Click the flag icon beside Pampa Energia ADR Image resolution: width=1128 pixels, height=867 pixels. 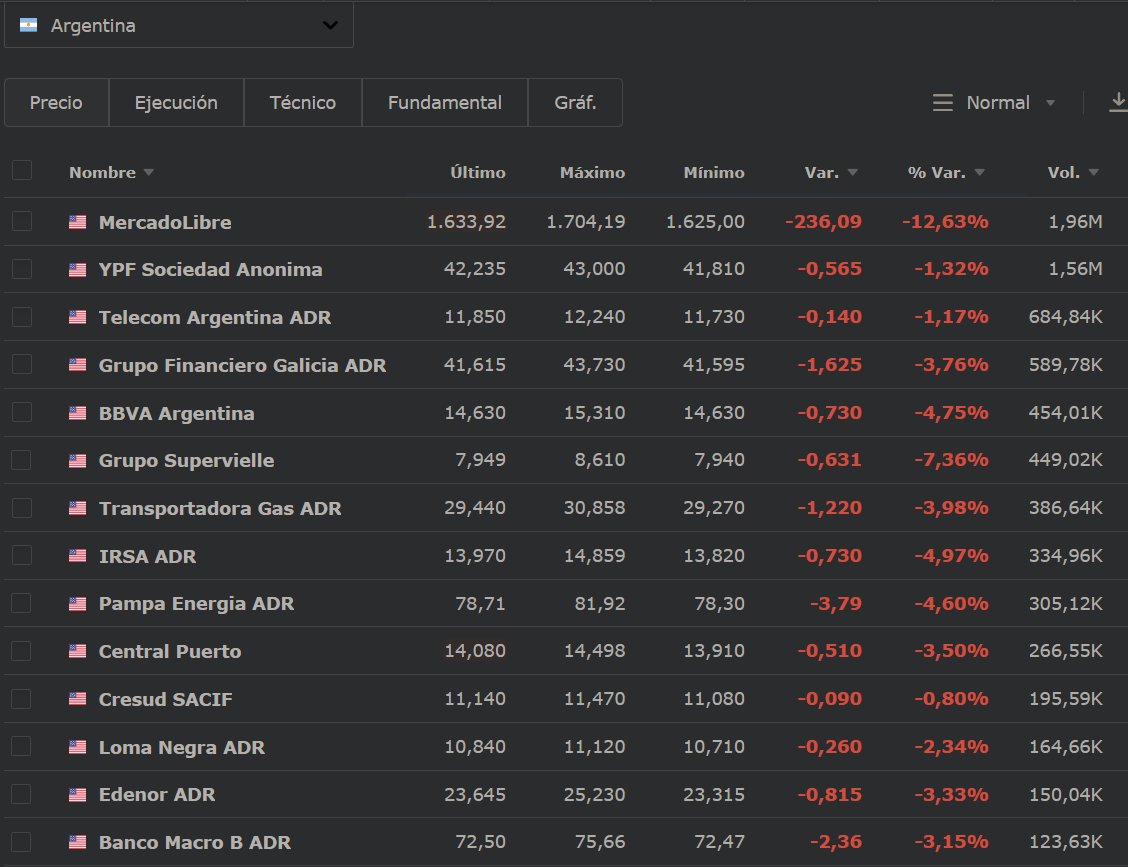(x=78, y=604)
